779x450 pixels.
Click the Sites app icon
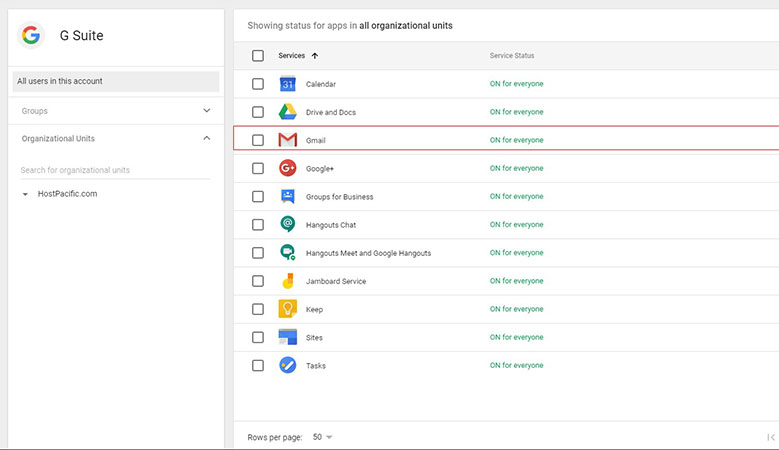(x=288, y=337)
